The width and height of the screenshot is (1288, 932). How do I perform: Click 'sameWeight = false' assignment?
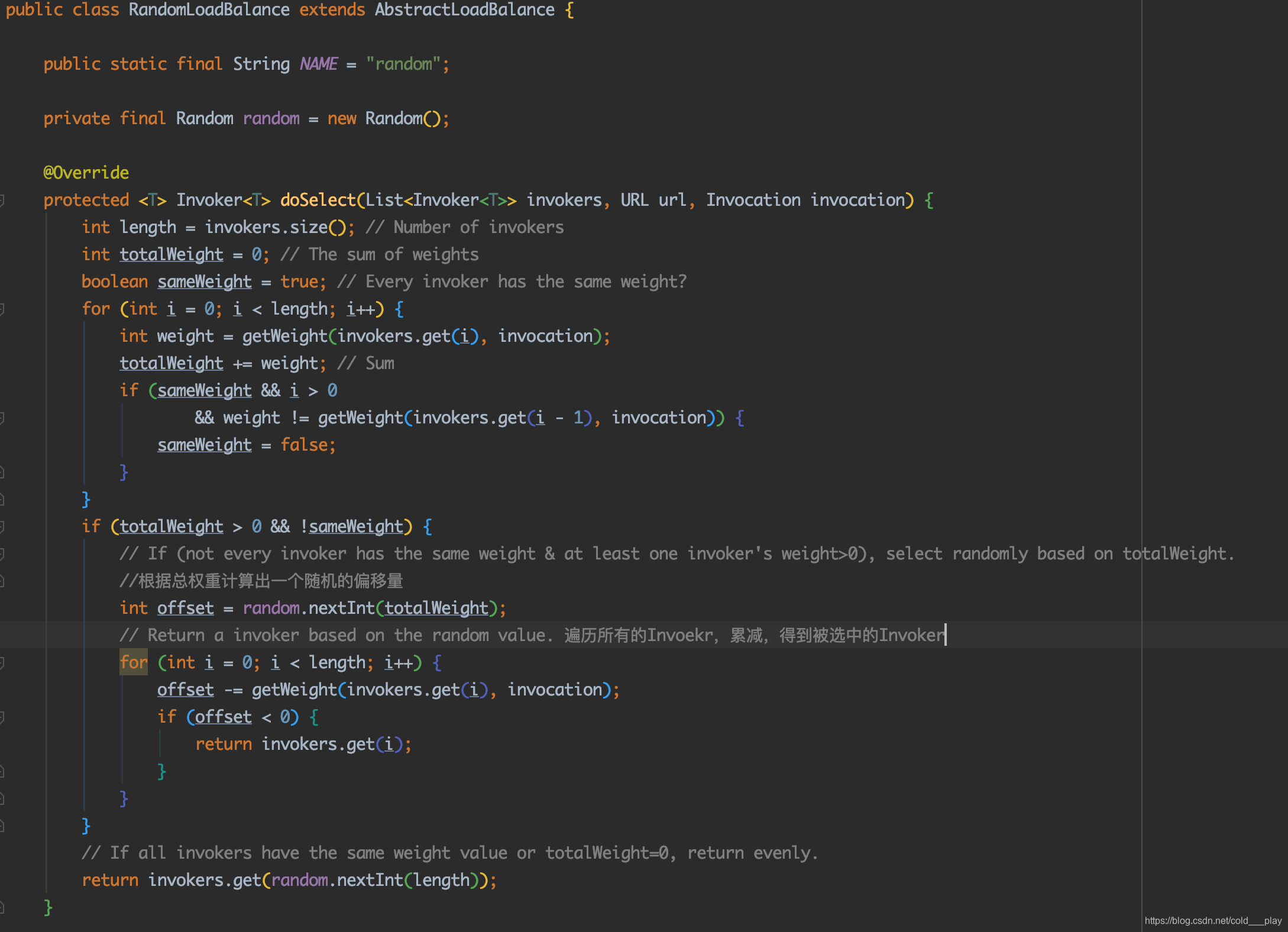pyautogui.click(x=246, y=445)
